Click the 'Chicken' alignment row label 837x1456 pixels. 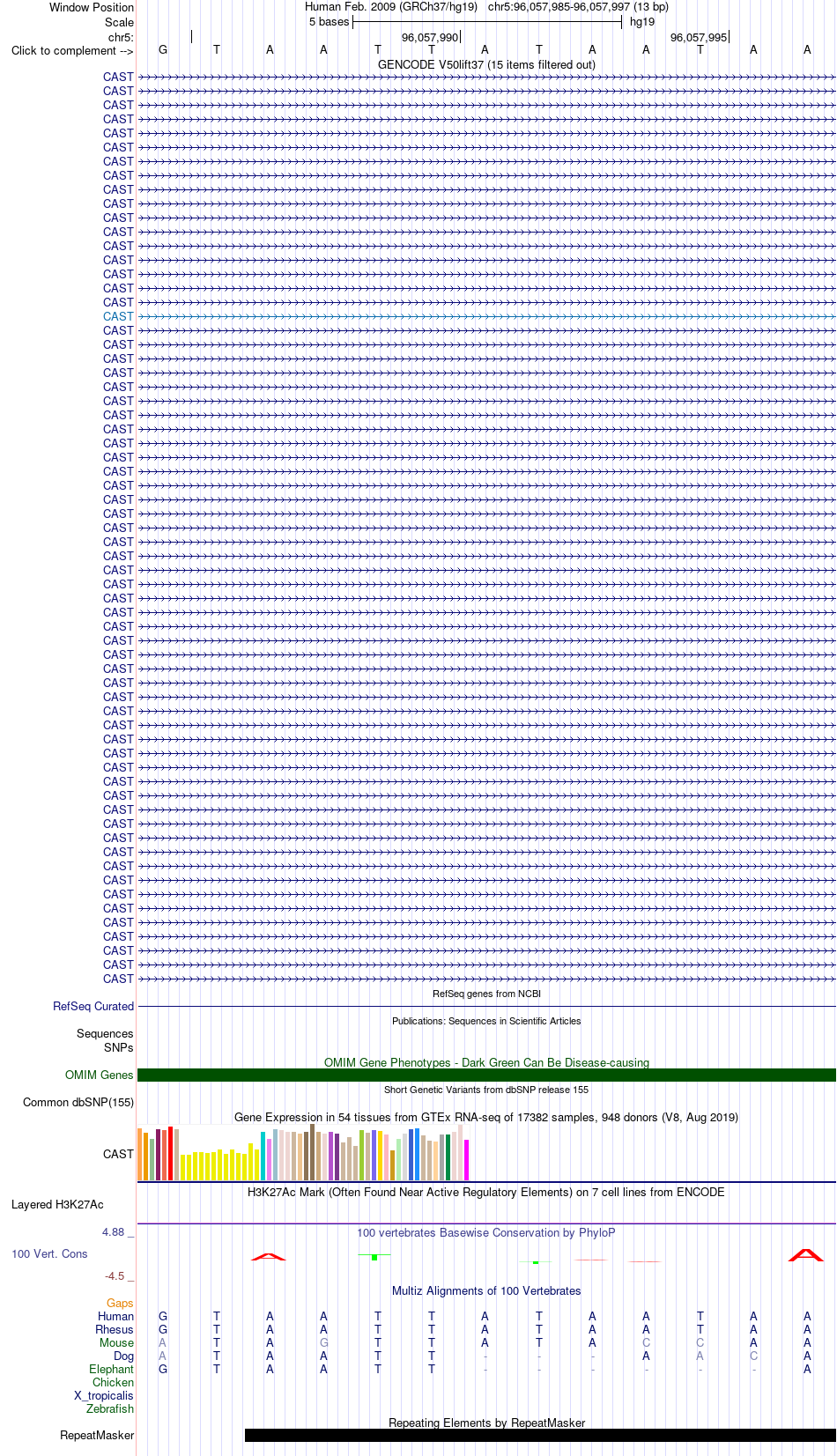[113, 1382]
